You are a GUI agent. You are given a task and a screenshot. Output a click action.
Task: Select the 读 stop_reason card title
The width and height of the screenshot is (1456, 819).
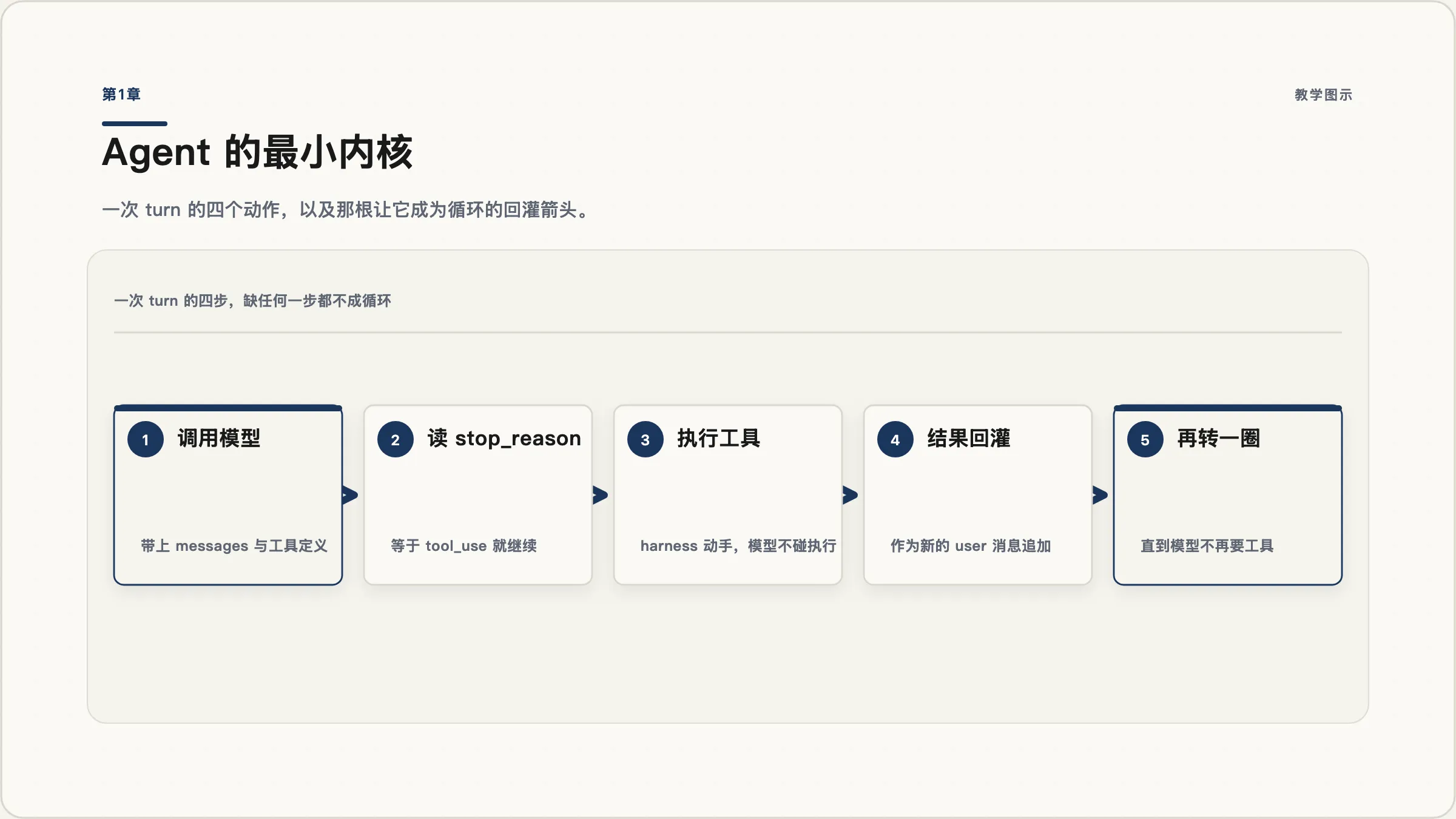pyautogui.click(x=504, y=438)
